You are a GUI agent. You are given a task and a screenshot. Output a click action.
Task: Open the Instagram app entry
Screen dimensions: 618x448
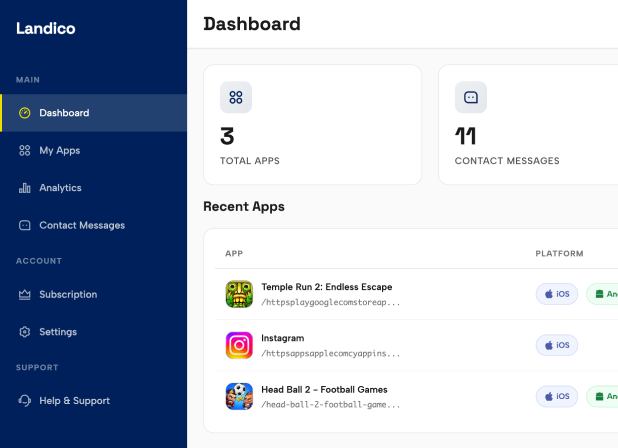click(283, 338)
